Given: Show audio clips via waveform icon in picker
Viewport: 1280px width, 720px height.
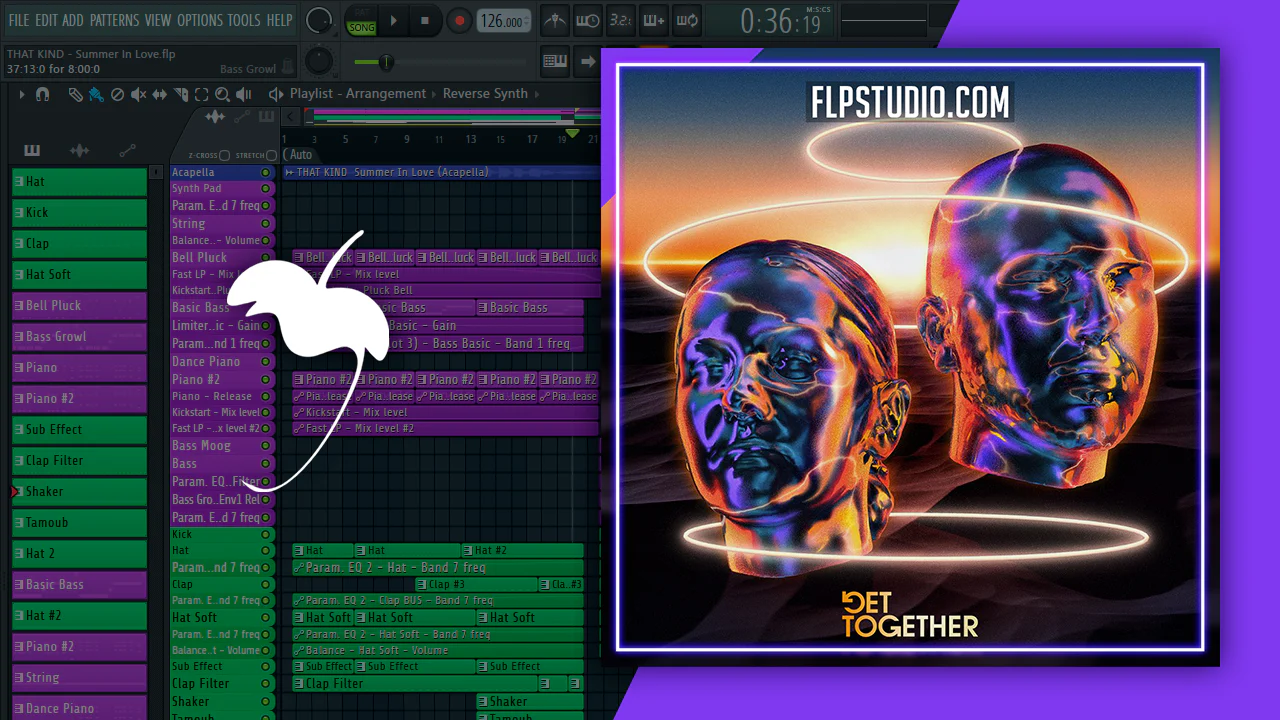Looking at the screenshot, I should (79, 151).
